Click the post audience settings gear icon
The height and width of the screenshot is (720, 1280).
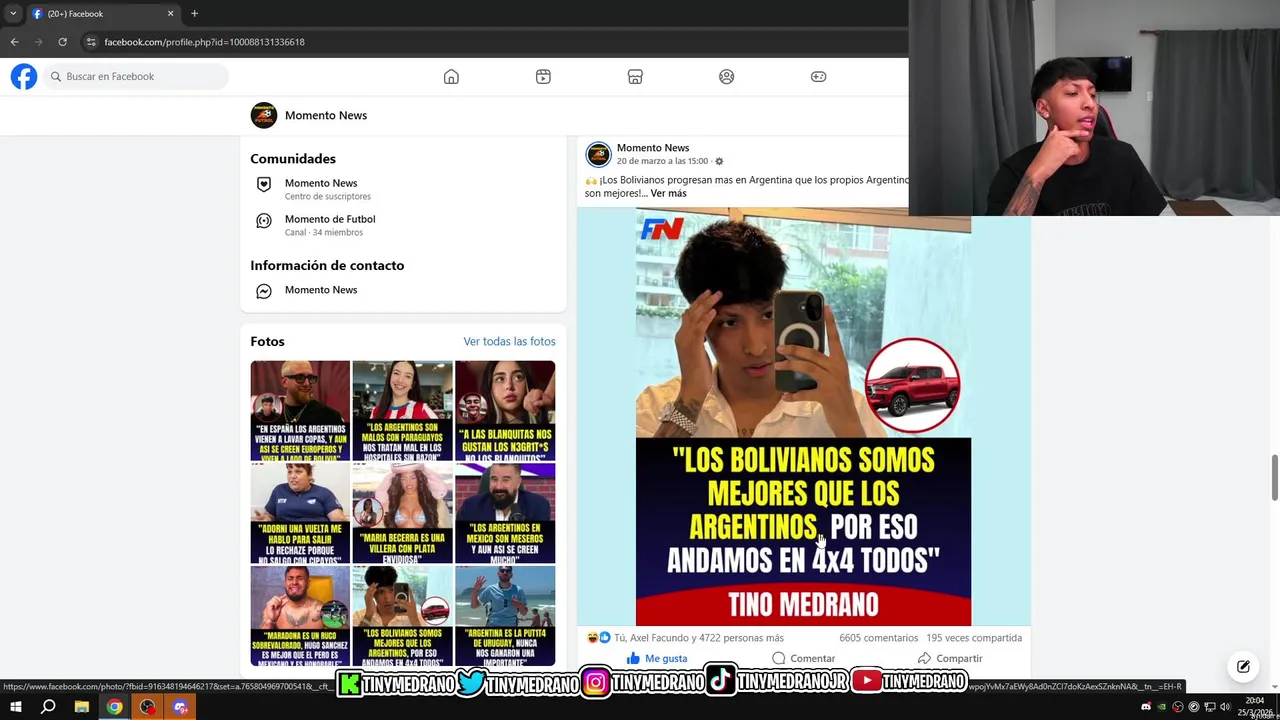(x=719, y=161)
